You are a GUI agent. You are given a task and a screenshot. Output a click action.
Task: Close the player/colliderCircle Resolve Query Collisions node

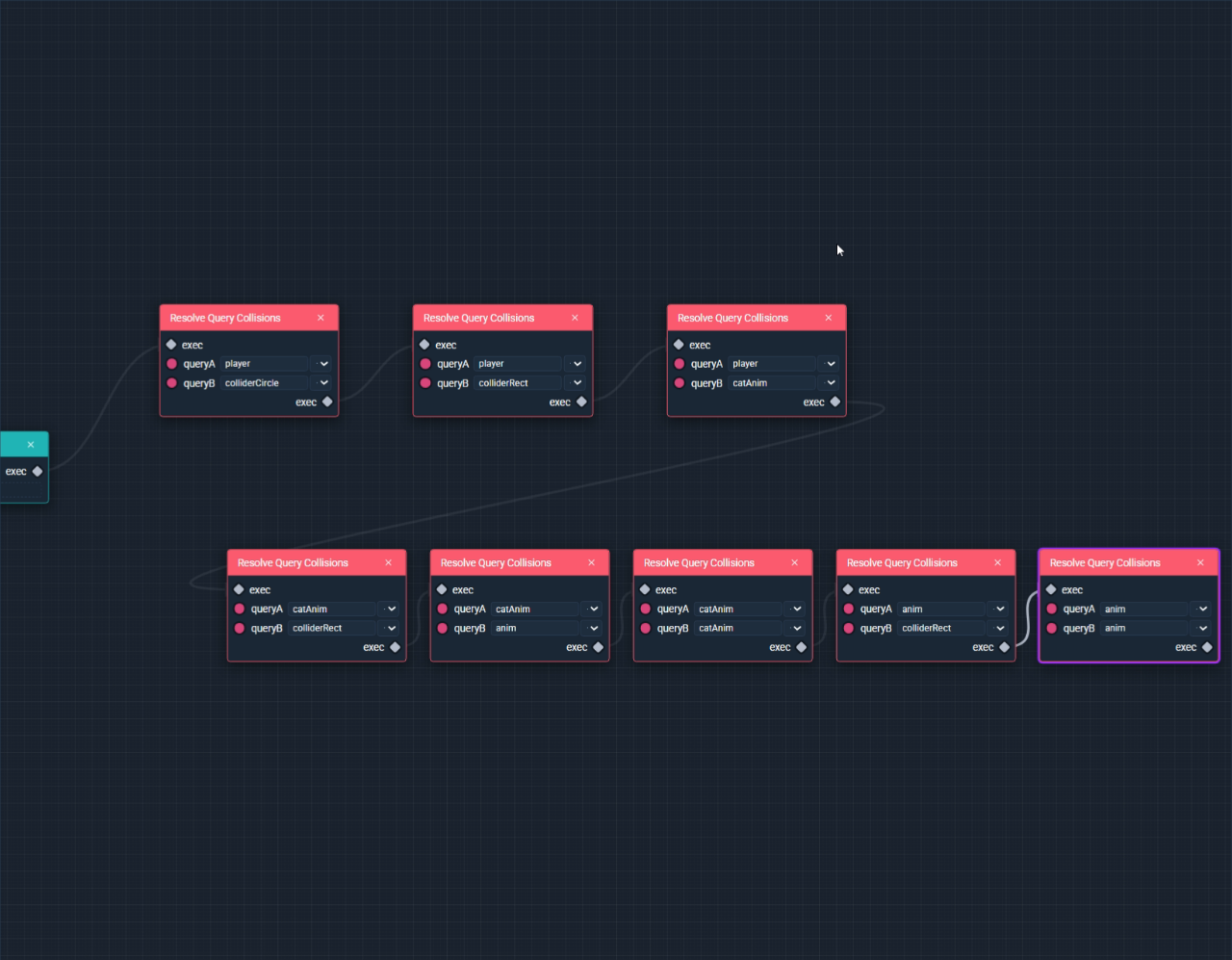pyautogui.click(x=321, y=318)
